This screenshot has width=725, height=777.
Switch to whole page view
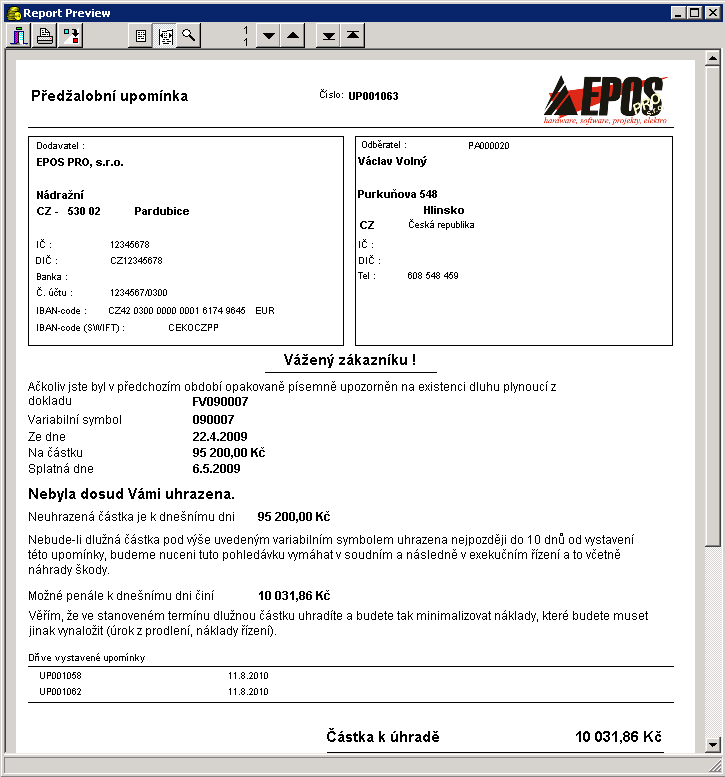click(x=141, y=37)
